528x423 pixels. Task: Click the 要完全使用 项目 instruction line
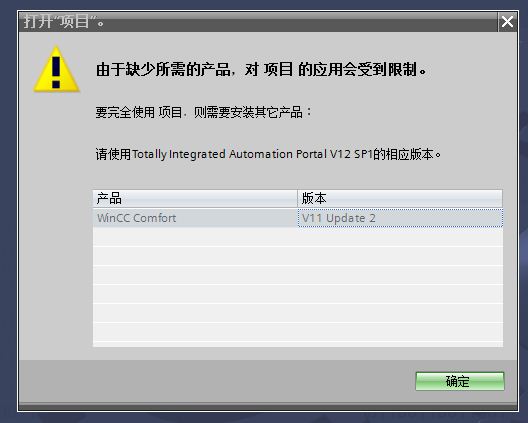tap(204, 112)
